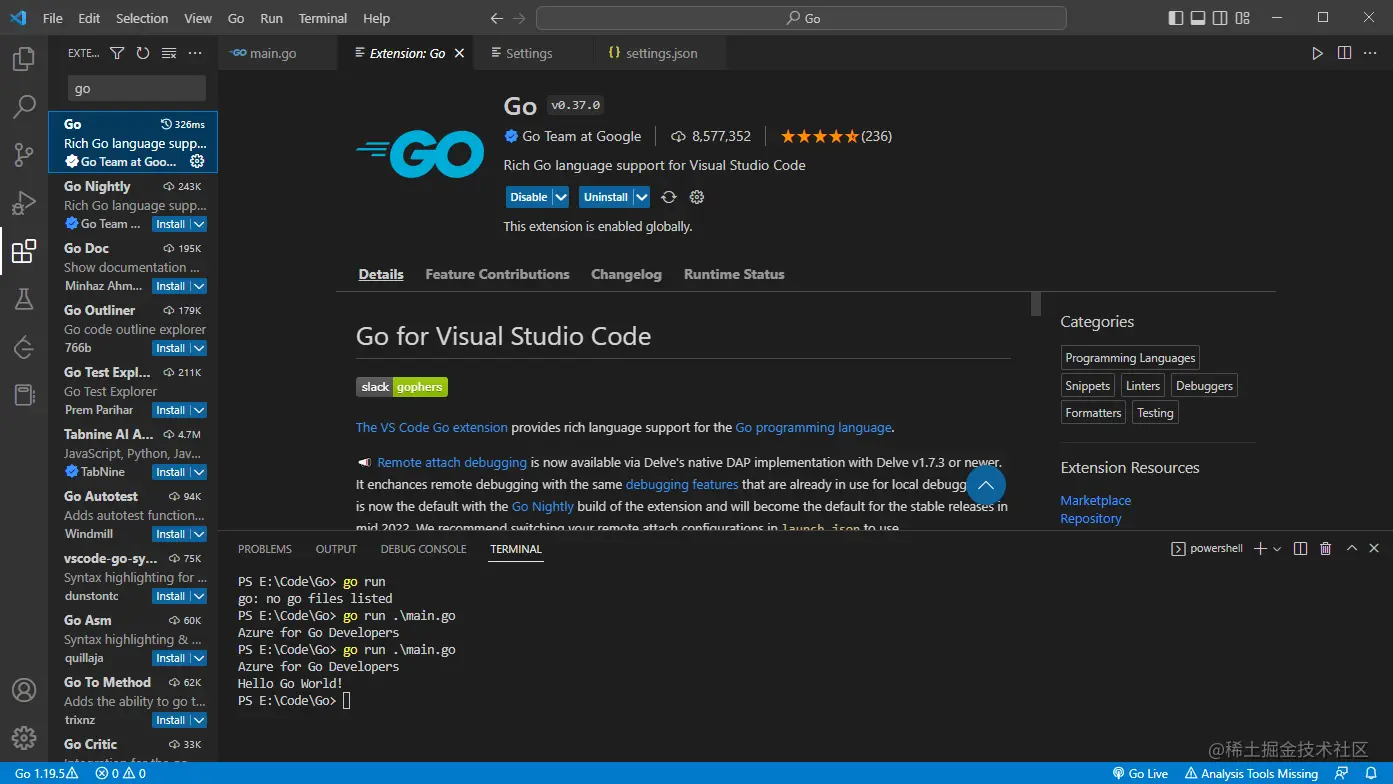The width and height of the screenshot is (1393, 784).
Task: Open the Repository resource link
Action: tap(1091, 518)
